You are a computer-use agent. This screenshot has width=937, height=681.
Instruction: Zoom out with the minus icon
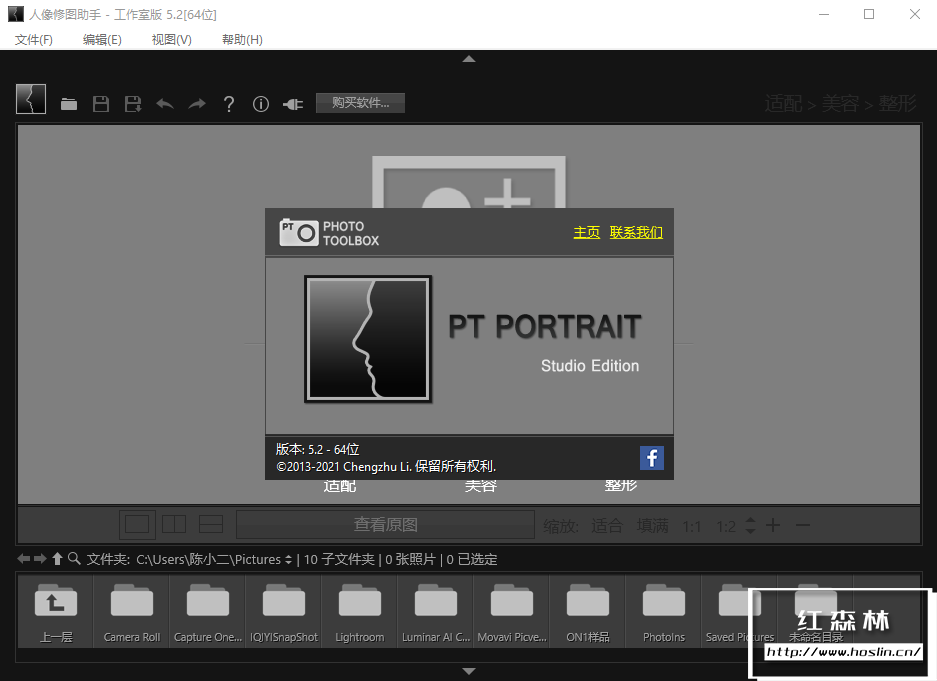(x=803, y=525)
